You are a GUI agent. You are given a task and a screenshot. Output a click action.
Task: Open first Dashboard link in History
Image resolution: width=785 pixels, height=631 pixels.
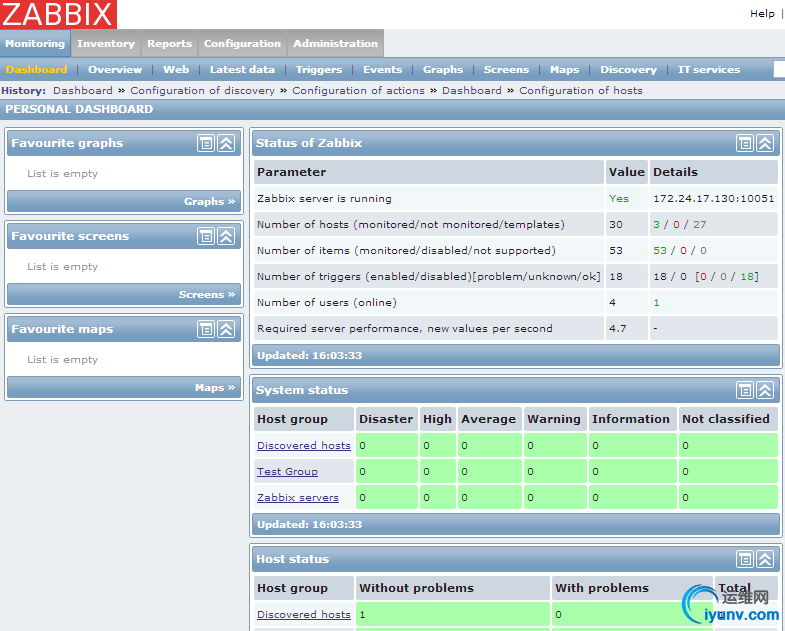pyautogui.click(x=83, y=91)
